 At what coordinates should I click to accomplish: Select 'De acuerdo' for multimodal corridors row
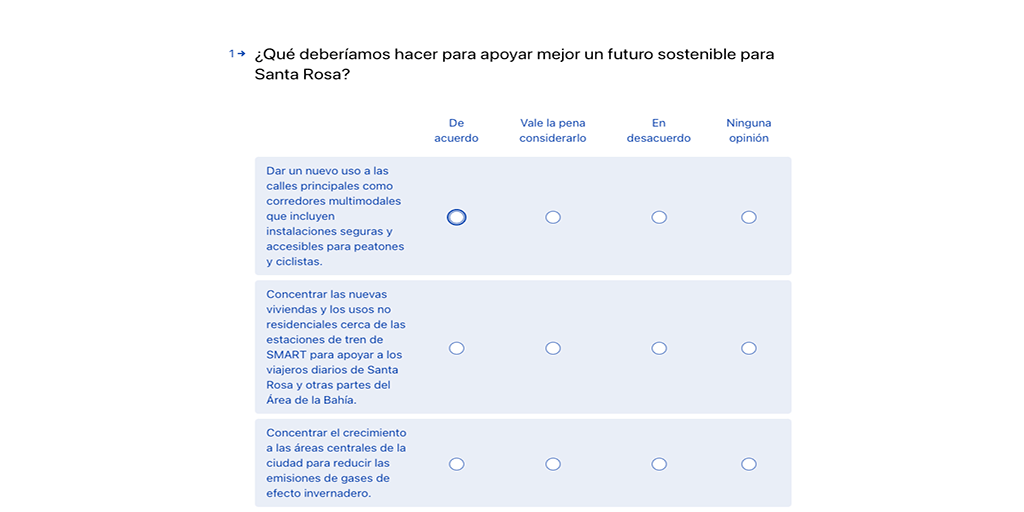click(456, 217)
